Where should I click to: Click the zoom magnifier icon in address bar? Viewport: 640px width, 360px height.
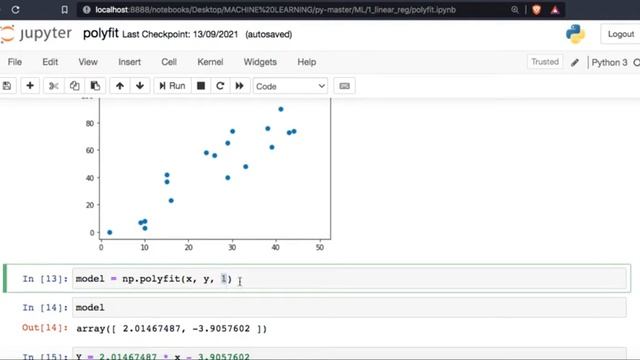click(515, 9)
